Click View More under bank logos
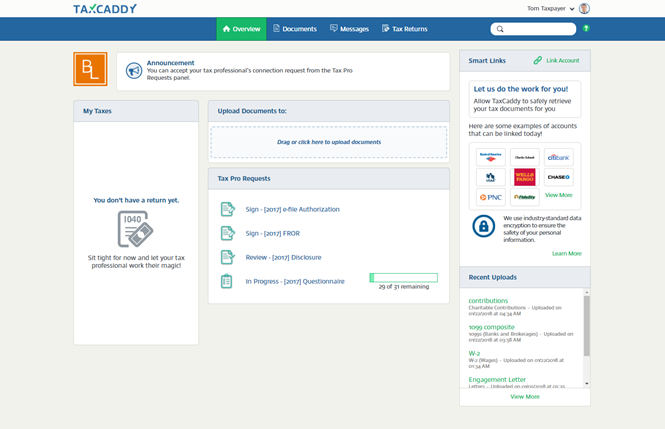 tap(559, 195)
